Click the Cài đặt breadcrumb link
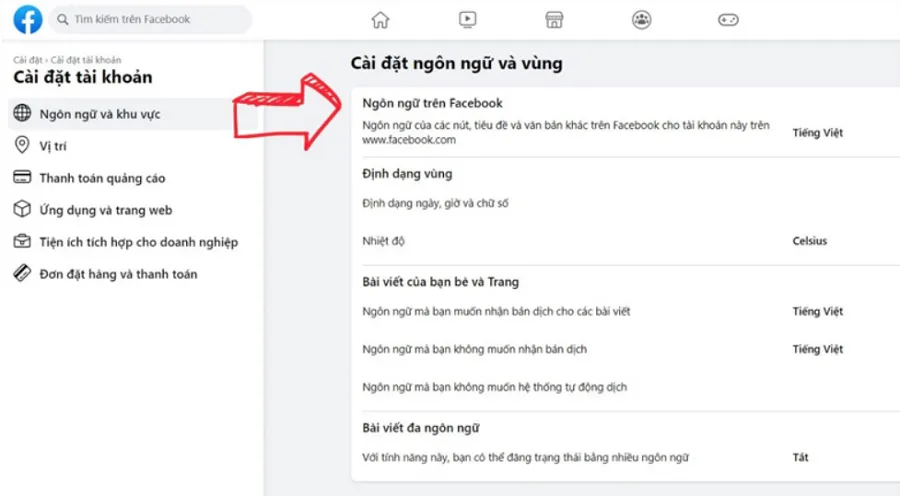The height and width of the screenshot is (496, 900). 28,60
